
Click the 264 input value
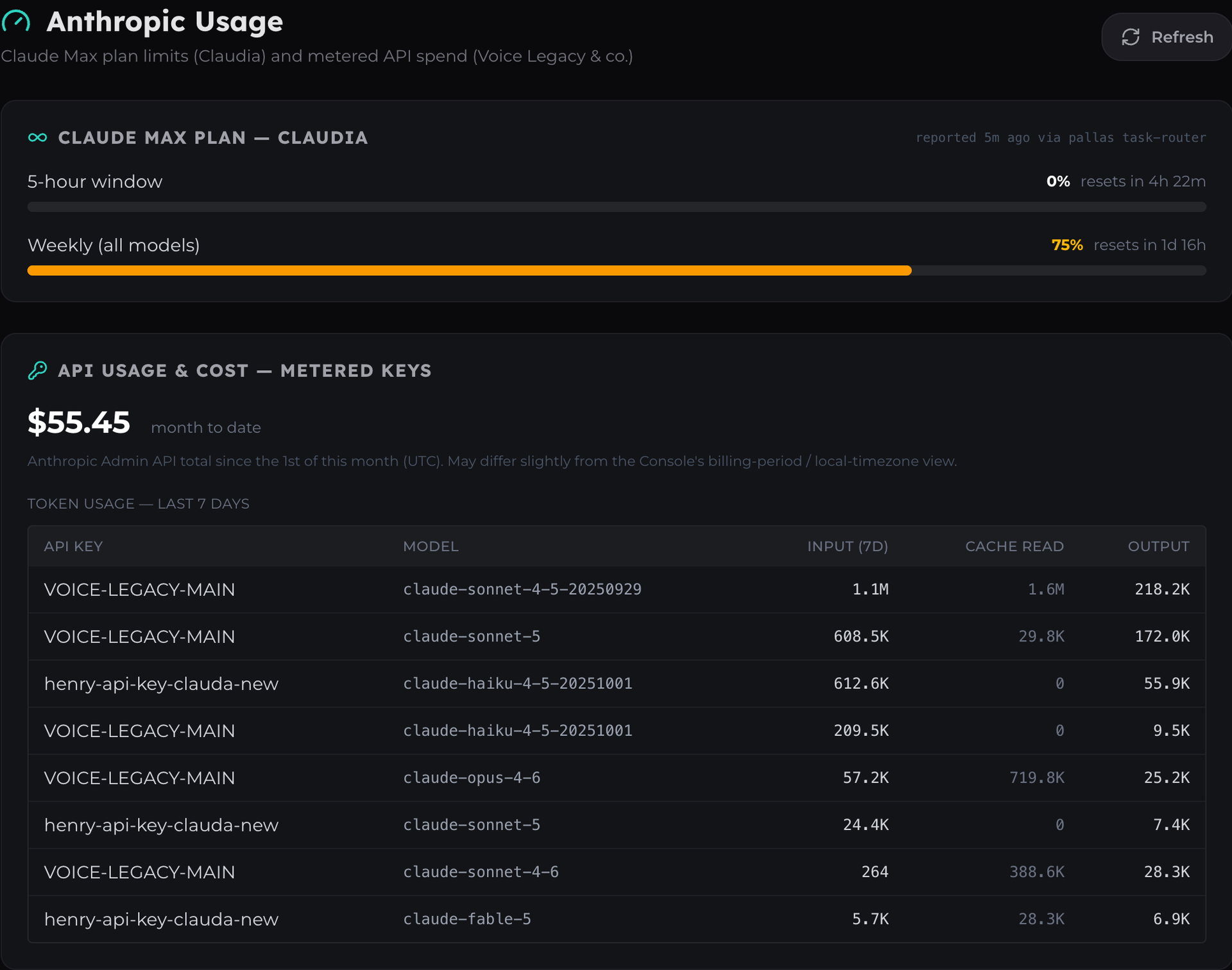click(875, 872)
